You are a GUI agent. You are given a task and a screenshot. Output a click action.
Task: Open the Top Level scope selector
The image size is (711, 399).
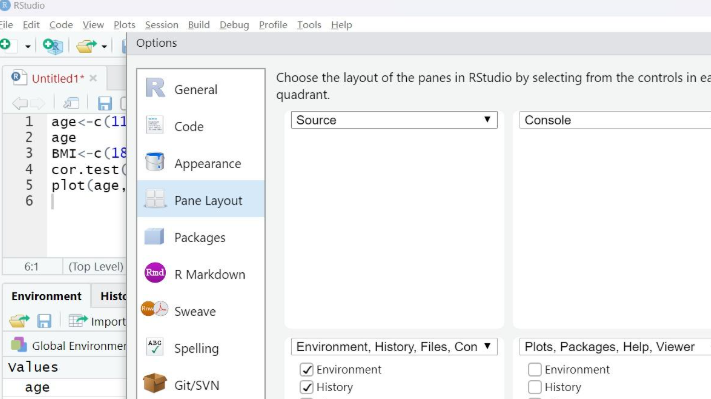coord(96,267)
